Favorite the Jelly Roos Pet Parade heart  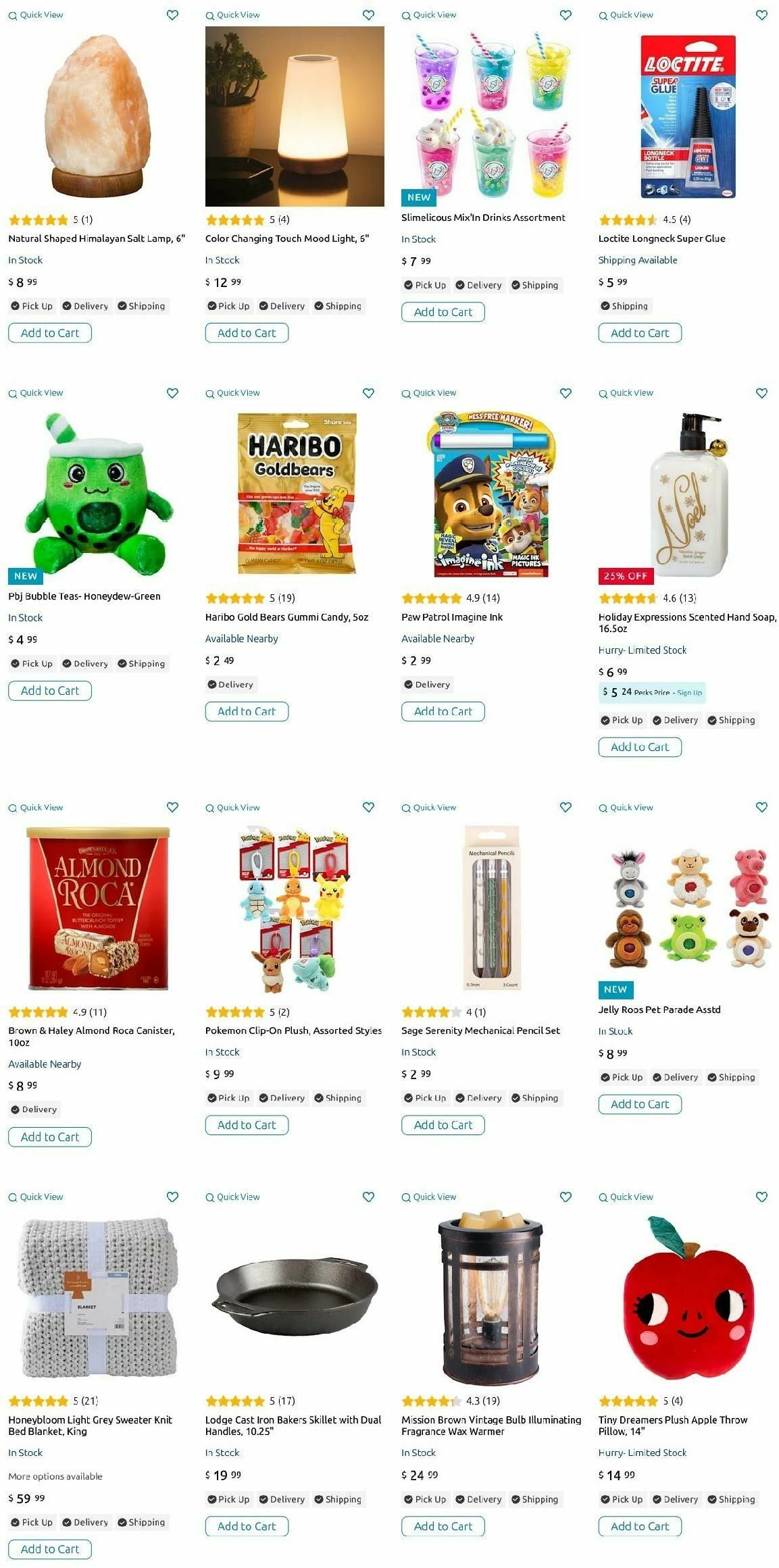click(x=761, y=807)
